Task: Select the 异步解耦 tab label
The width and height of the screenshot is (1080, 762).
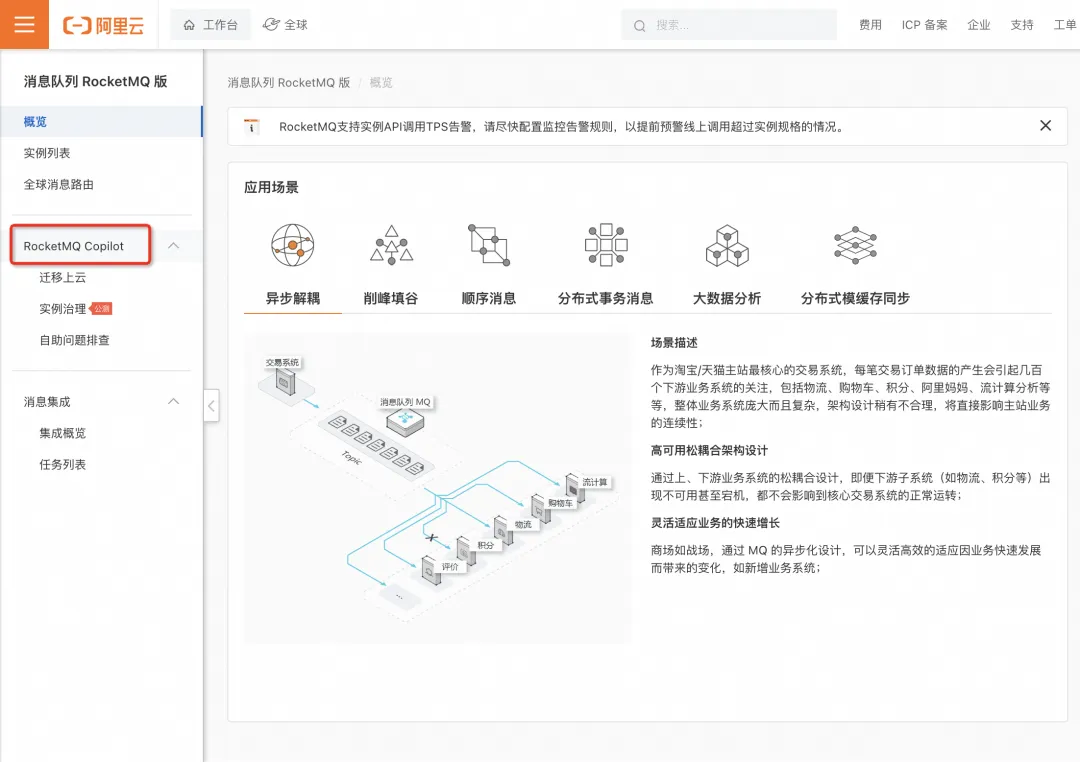Action: point(293,298)
